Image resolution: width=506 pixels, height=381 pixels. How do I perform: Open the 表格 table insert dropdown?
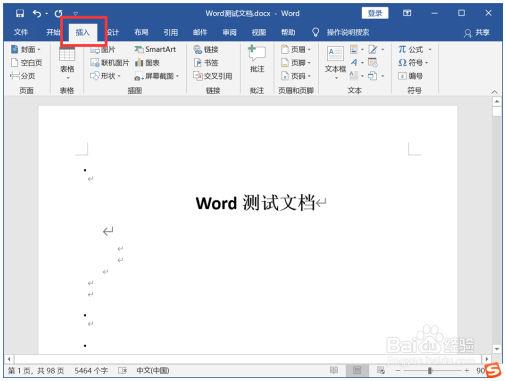(x=67, y=64)
